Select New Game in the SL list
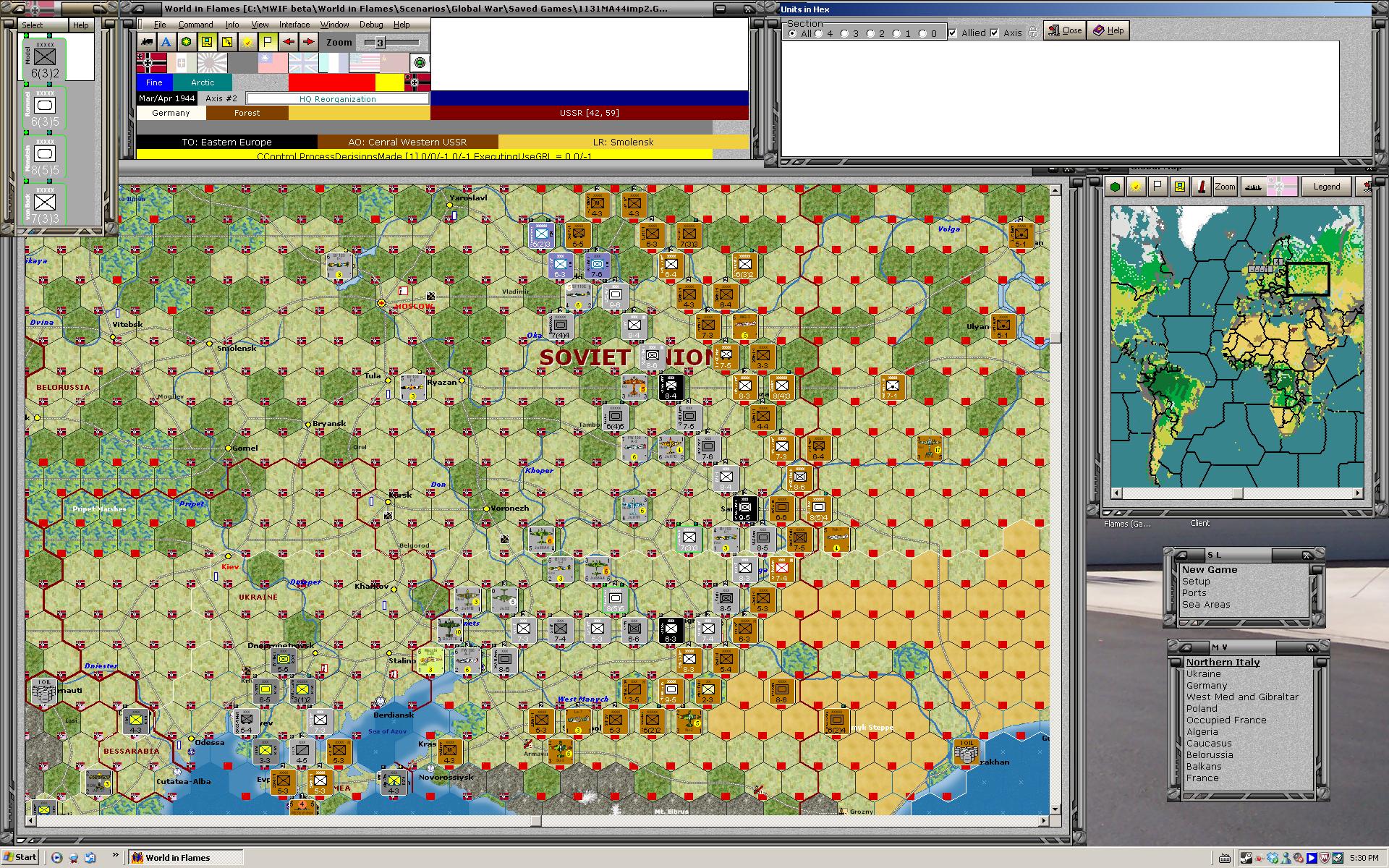Image resolution: width=1389 pixels, height=868 pixels. coord(1210,569)
